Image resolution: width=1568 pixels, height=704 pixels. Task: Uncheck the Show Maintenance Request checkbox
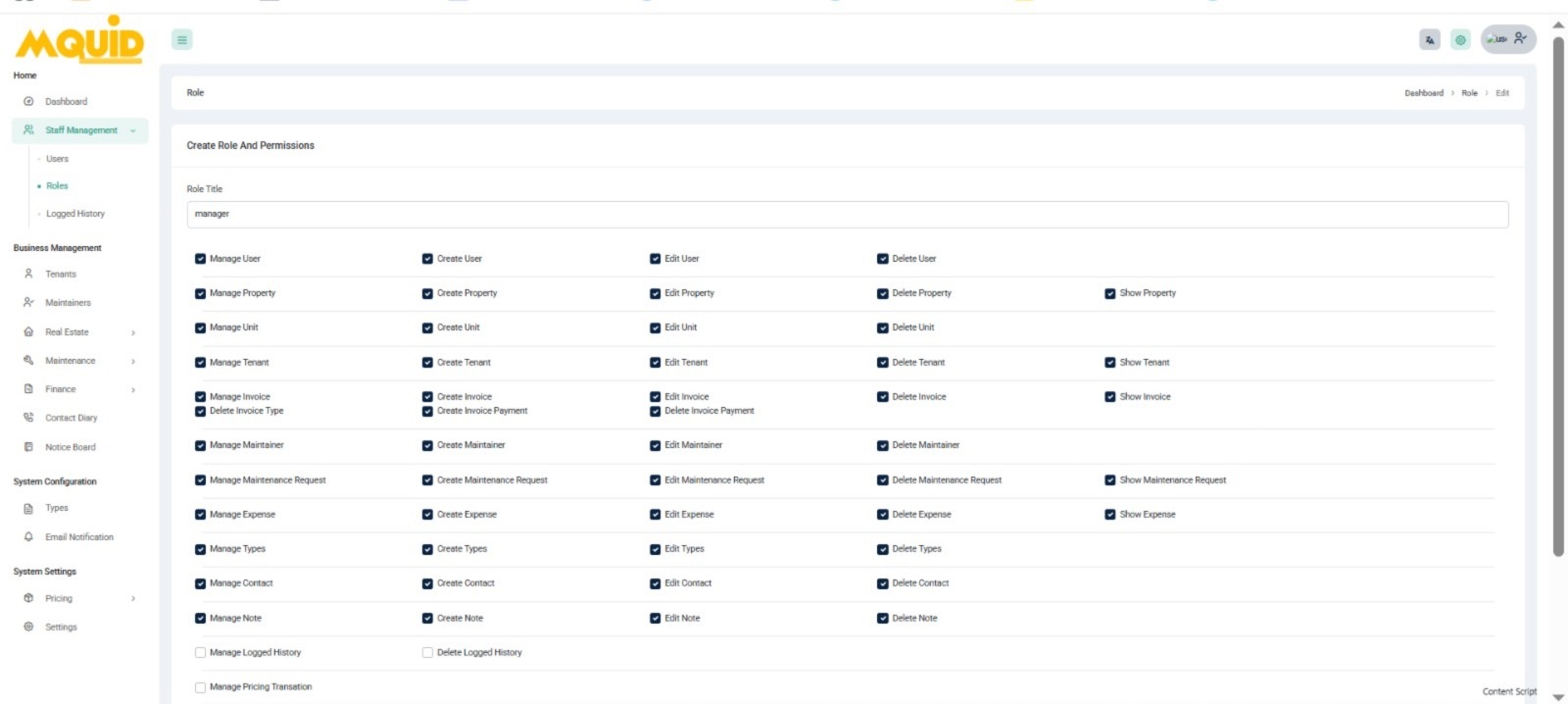click(x=1110, y=480)
